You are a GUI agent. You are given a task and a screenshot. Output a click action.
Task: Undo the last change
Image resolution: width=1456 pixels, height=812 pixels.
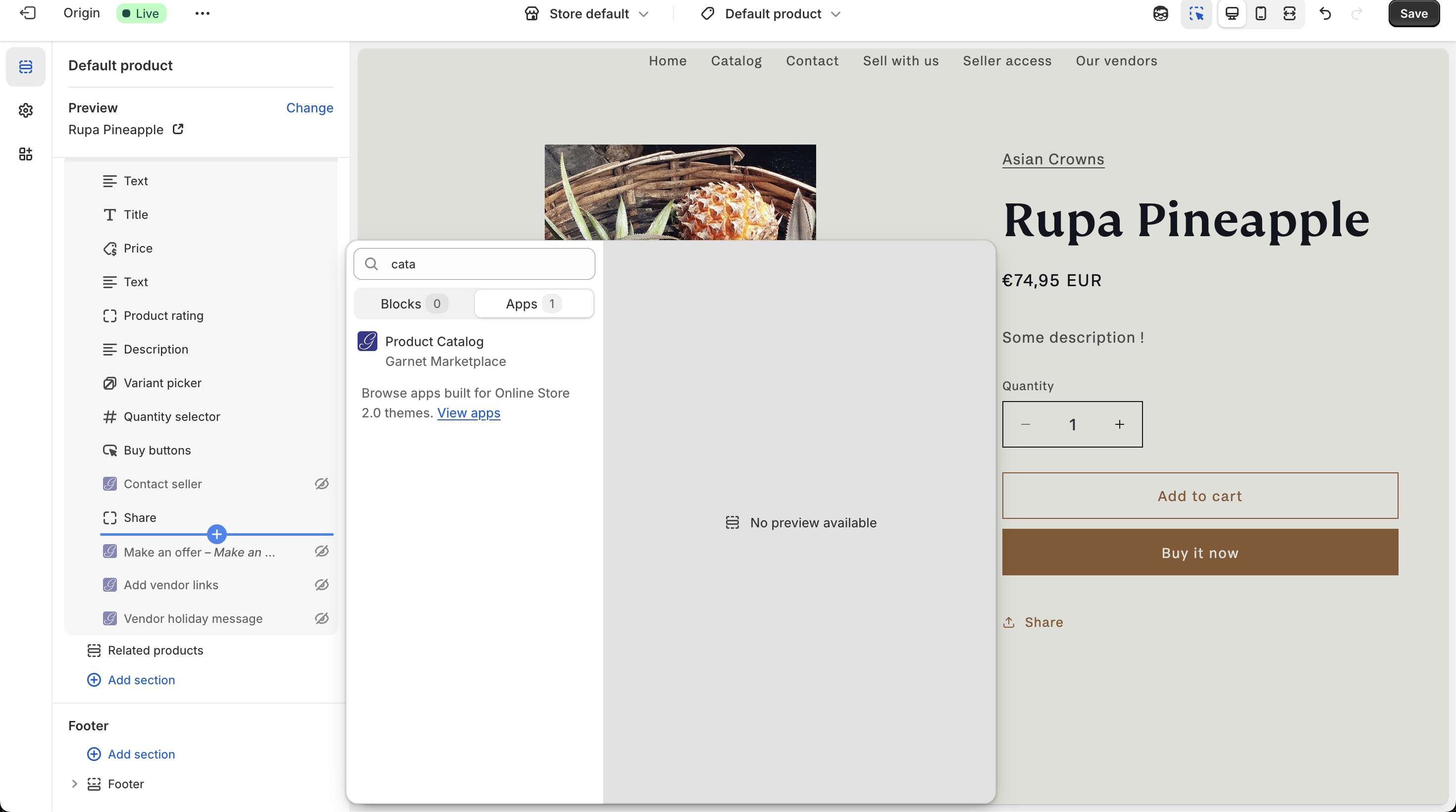pyautogui.click(x=1325, y=13)
